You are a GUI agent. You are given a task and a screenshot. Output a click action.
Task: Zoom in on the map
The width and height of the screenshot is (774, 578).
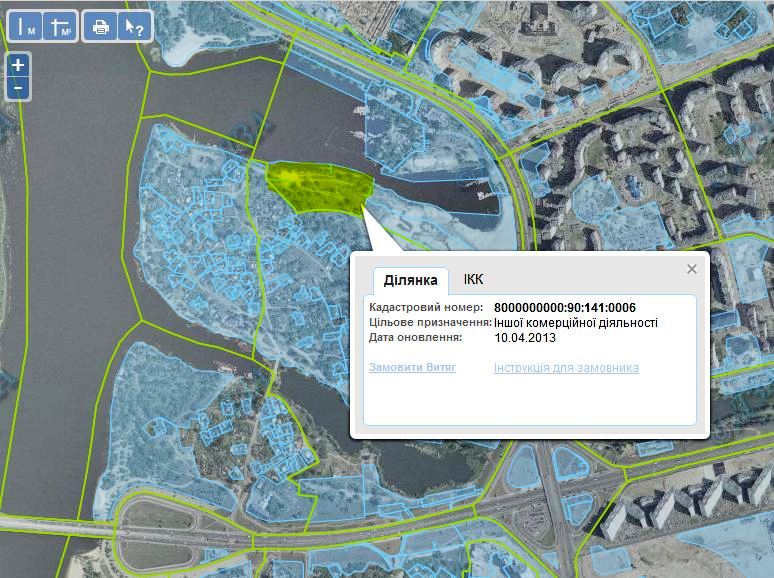click(x=18, y=65)
